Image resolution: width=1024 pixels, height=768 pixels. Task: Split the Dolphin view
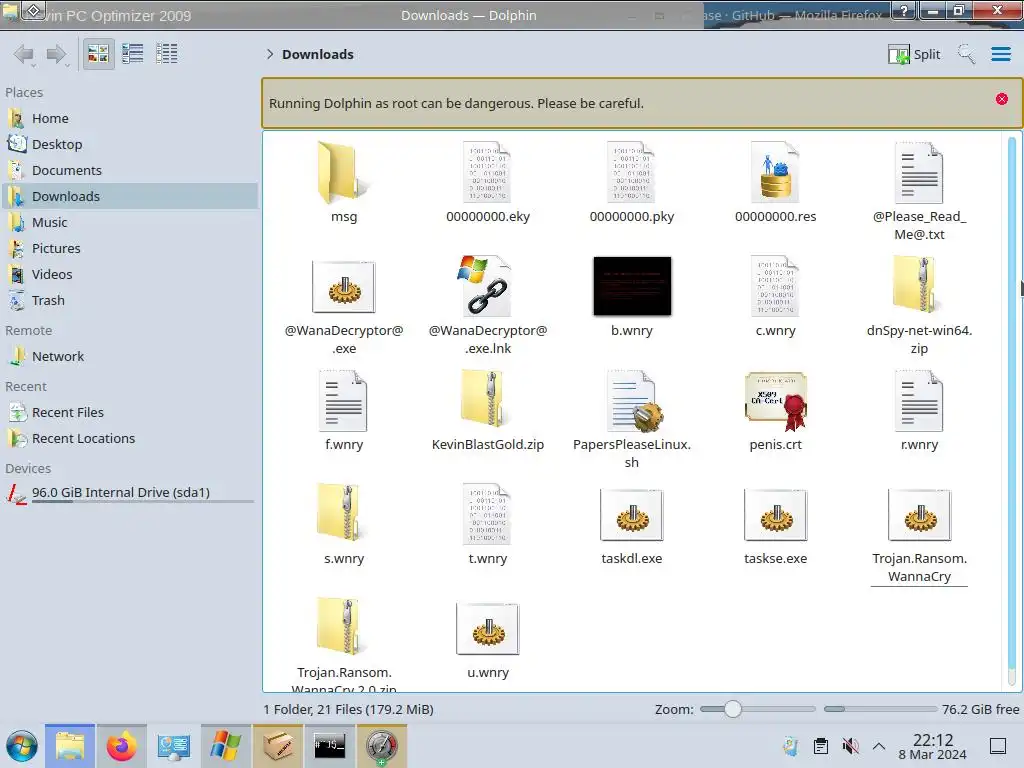[x=914, y=54]
